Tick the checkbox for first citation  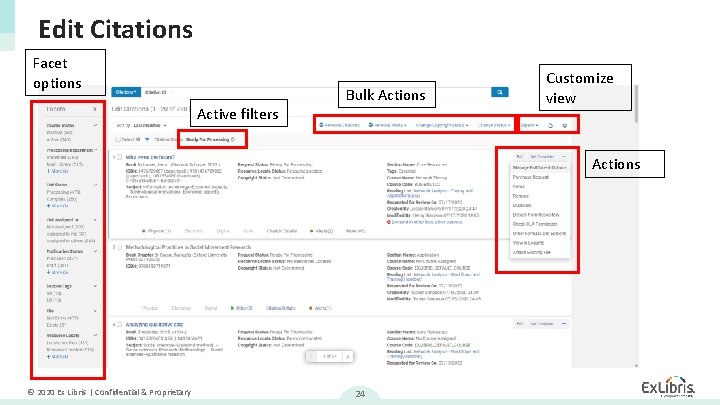click(x=119, y=157)
